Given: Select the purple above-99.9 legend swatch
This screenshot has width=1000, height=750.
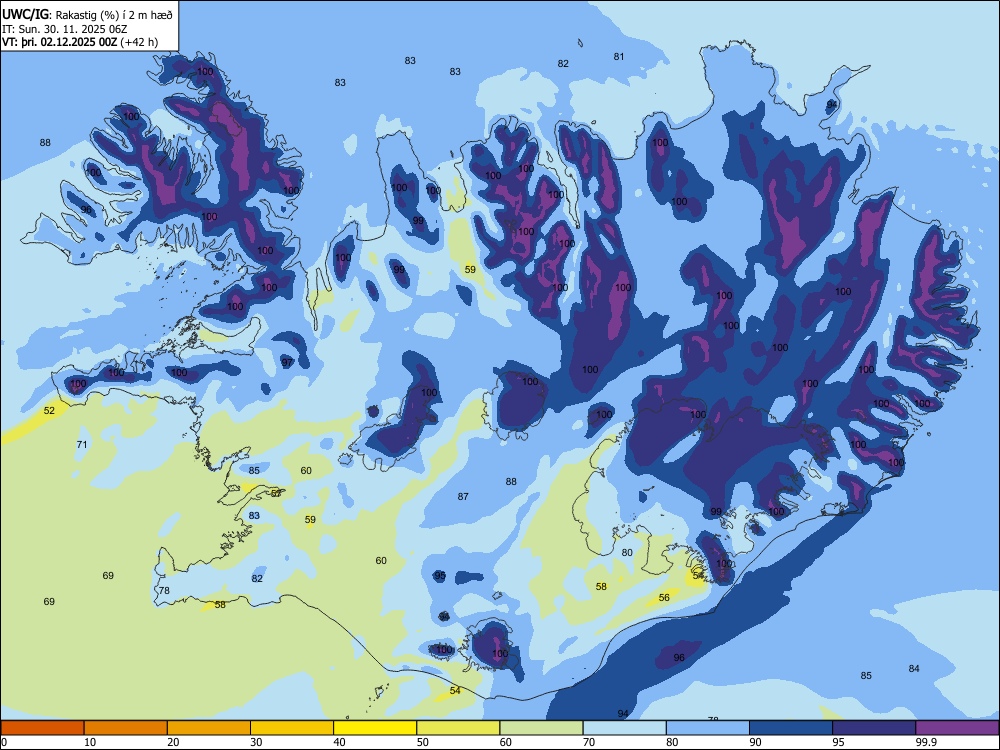Looking at the screenshot, I should tap(957, 728).
